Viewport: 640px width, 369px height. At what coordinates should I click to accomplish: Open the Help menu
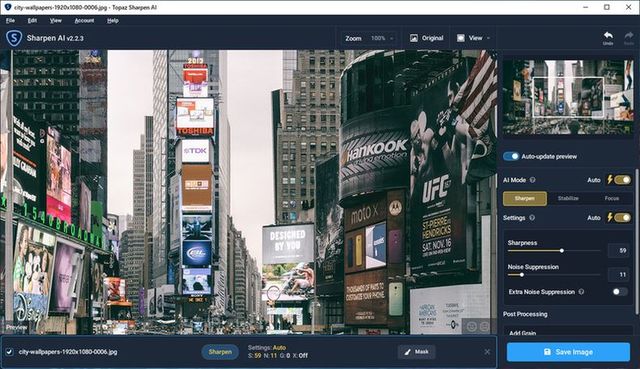[x=113, y=21]
